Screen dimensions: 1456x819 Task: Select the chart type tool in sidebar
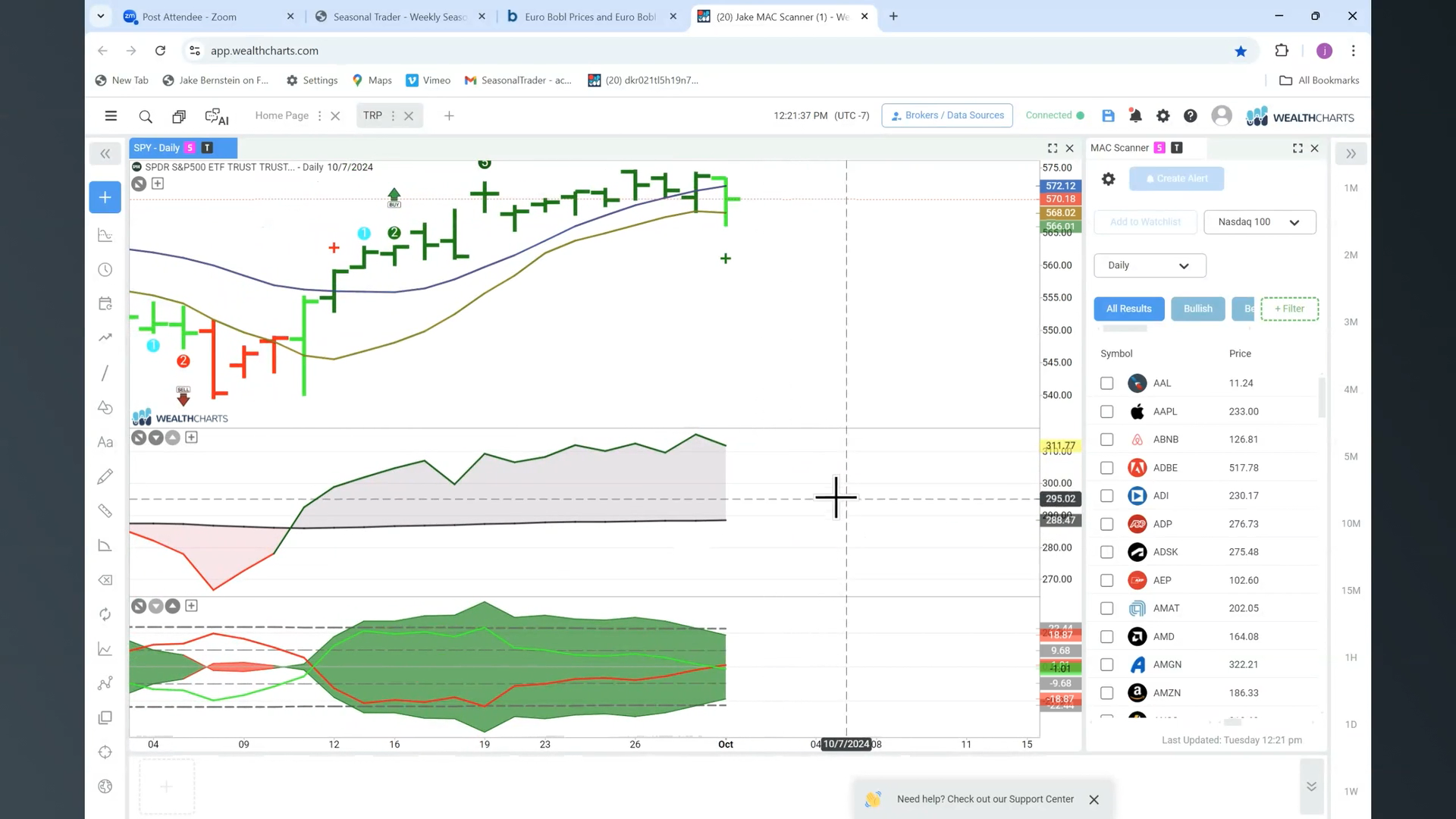[x=105, y=236]
